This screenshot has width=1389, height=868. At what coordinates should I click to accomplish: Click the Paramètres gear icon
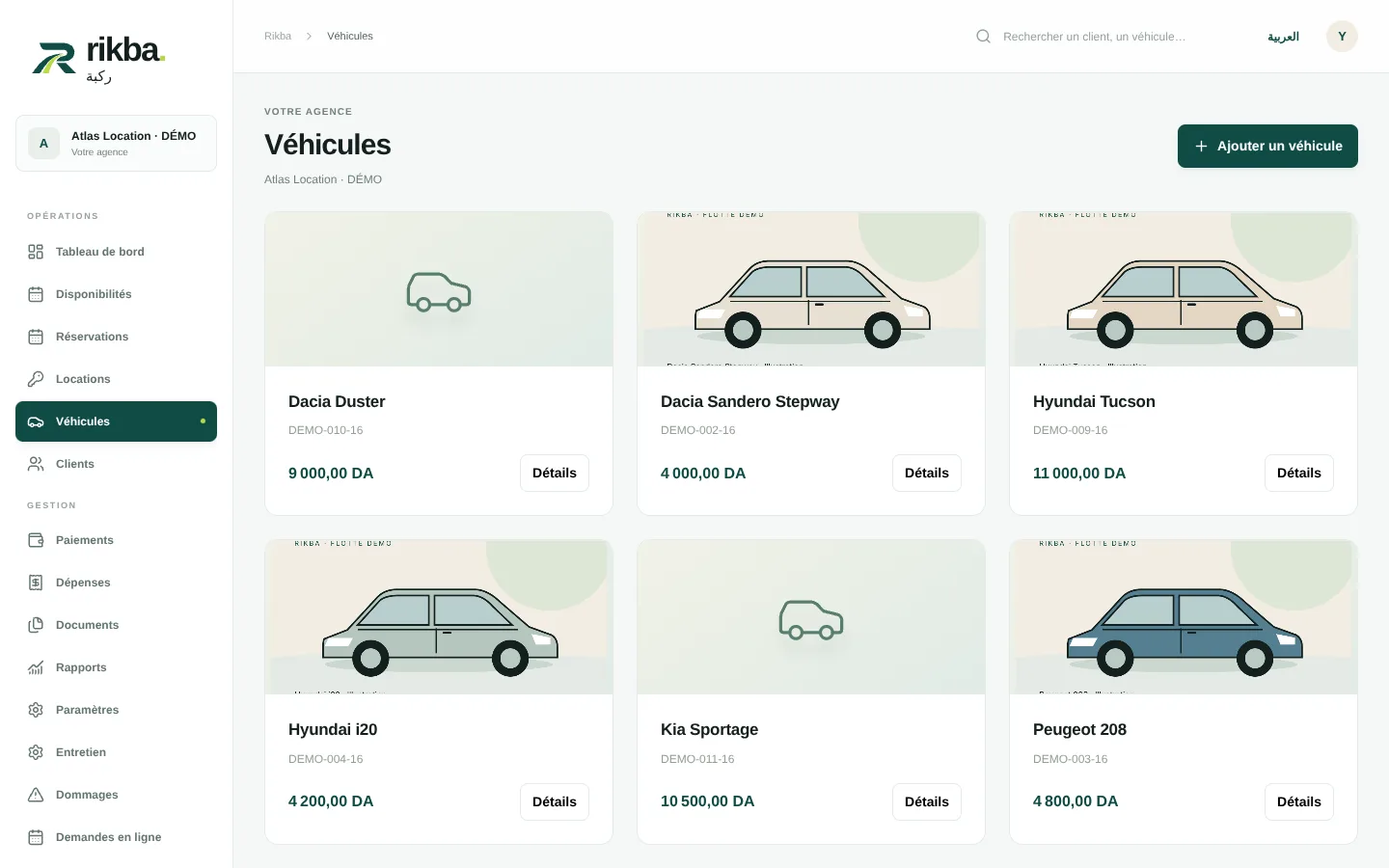[36, 710]
